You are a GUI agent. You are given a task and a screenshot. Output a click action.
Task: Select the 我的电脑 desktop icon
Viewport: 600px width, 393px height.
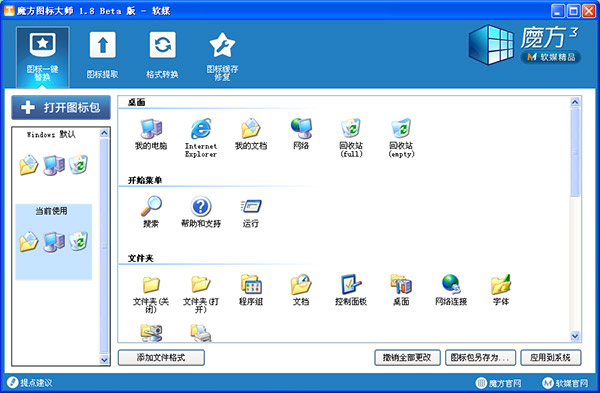point(151,134)
